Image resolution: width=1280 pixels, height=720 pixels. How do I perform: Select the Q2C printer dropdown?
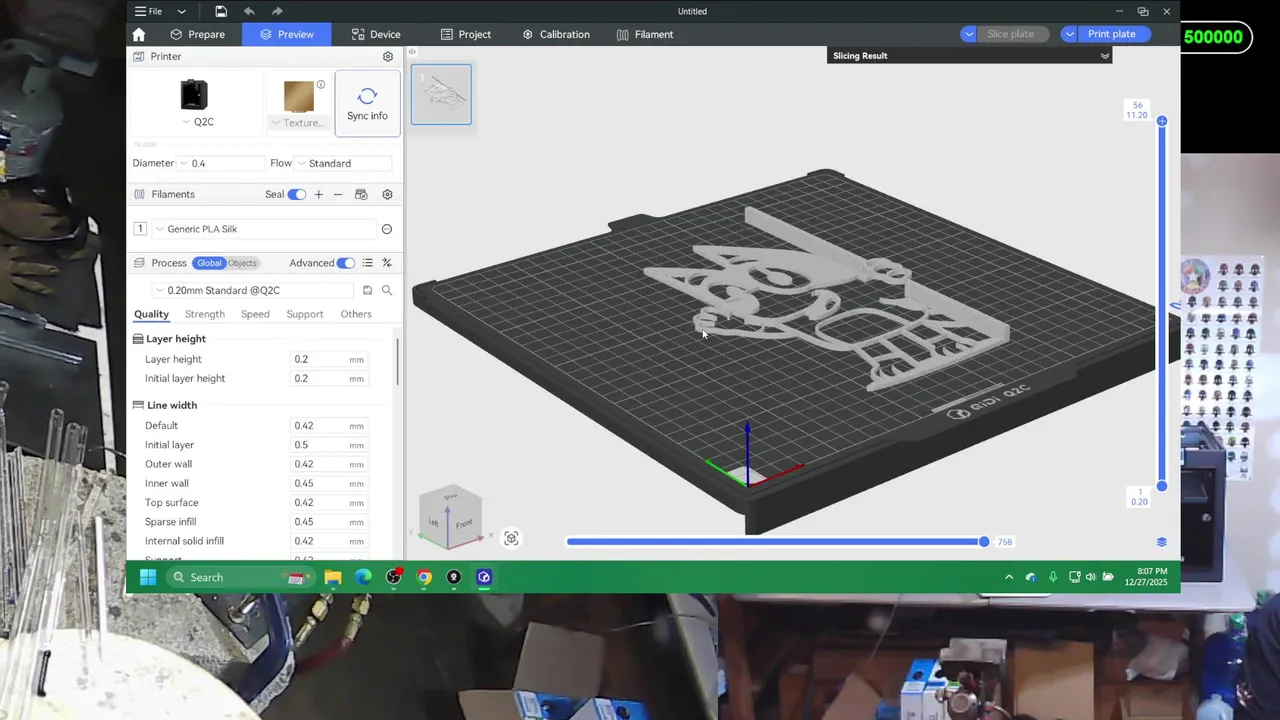pyautogui.click(x=196, y=122)
